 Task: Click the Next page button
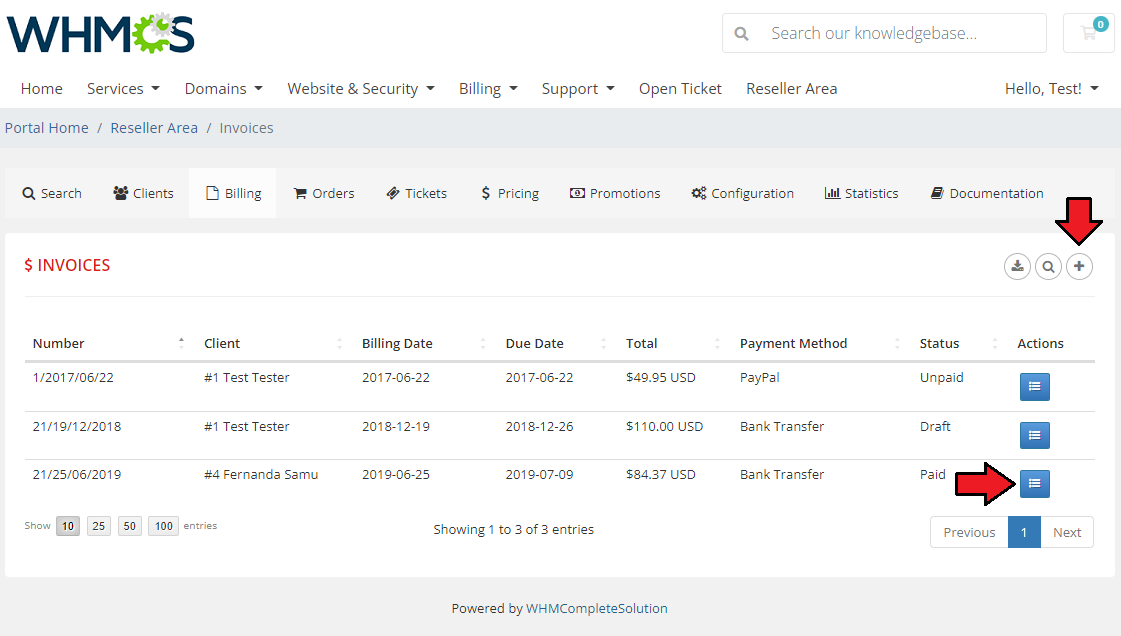pos(1067,532)
